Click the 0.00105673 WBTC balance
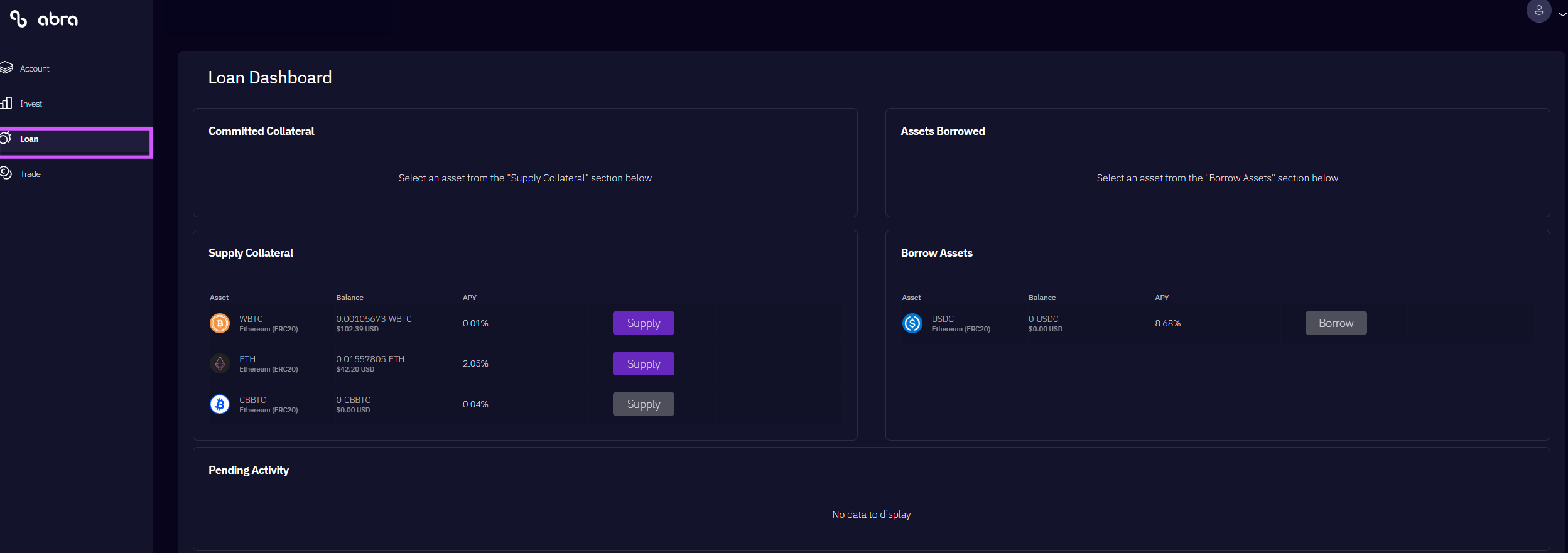The height and width of the screenshot is (553, 1568). click(374, 319)
